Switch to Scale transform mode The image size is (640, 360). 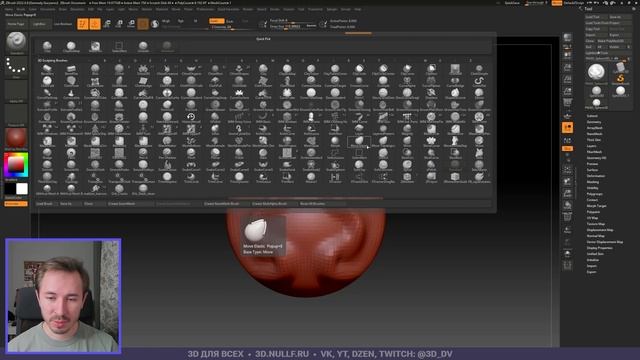(119, 24)
